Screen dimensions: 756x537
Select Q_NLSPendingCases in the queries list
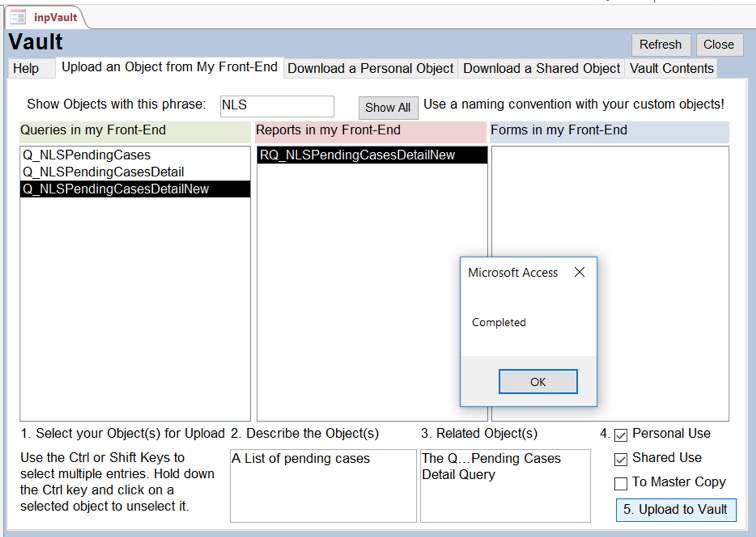pyautogui.click(x=87, y=155)
